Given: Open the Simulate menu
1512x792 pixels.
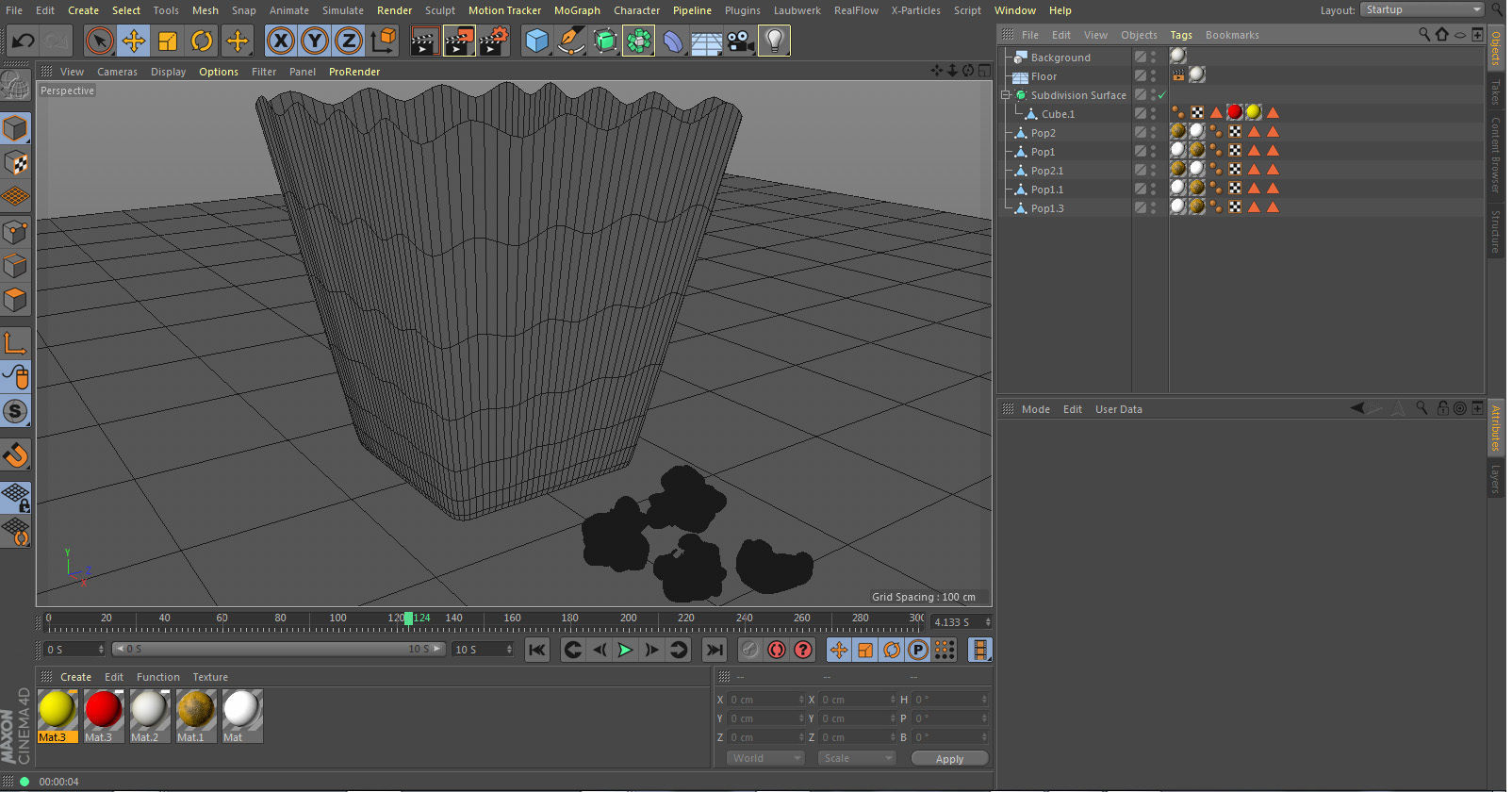Looking at the screenshot, I should coord(342,10).
